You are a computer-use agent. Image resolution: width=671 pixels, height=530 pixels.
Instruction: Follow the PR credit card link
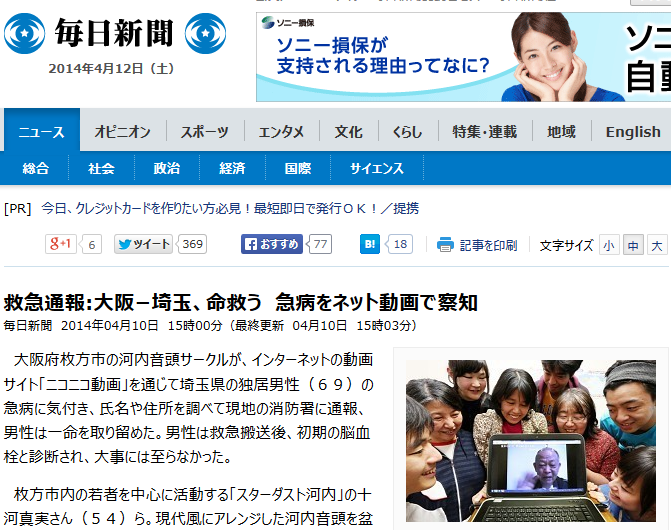click(x=230, y=208)
